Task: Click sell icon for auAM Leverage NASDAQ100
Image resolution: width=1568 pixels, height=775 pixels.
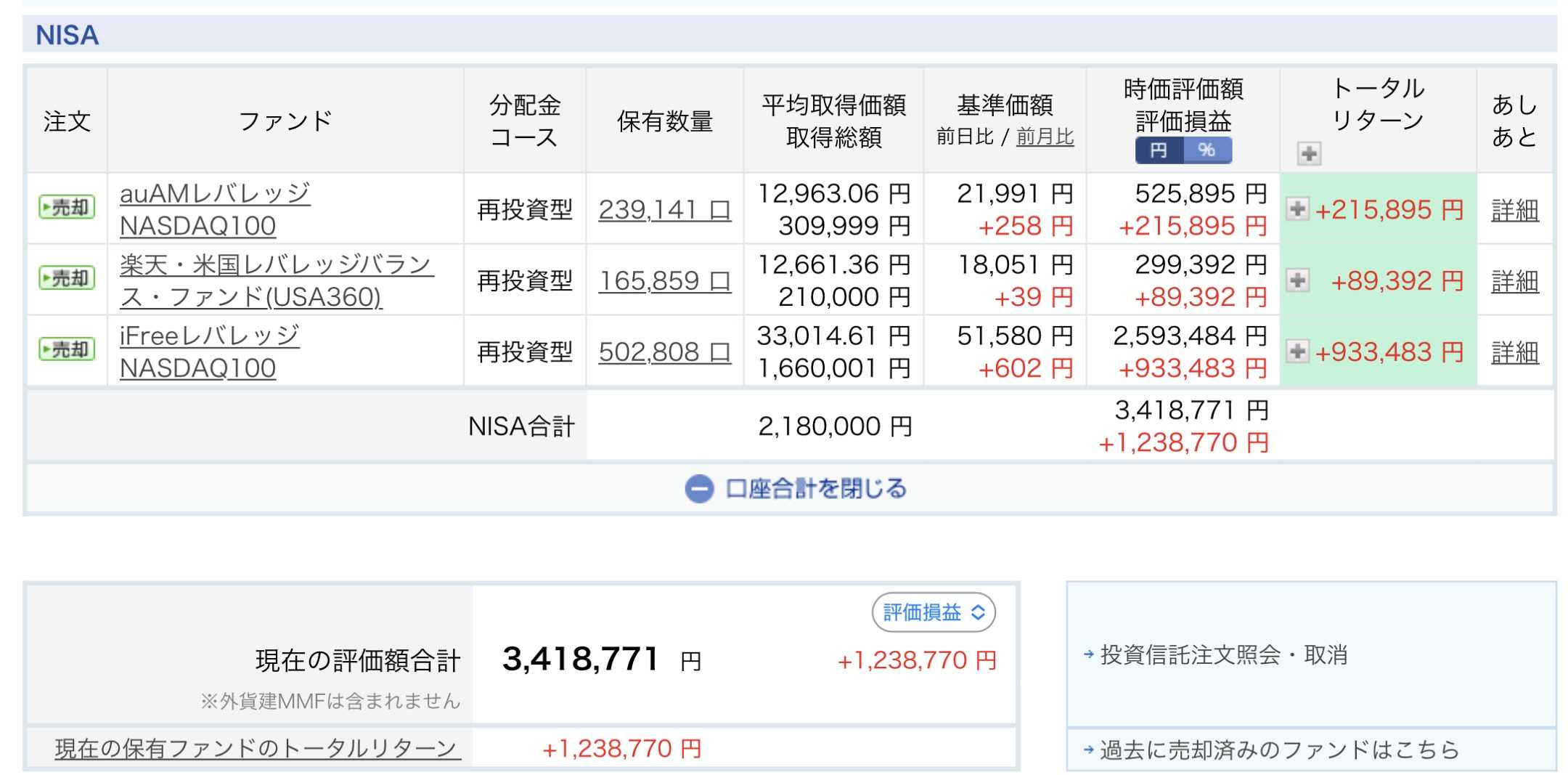Action: (x=67, y=208)
